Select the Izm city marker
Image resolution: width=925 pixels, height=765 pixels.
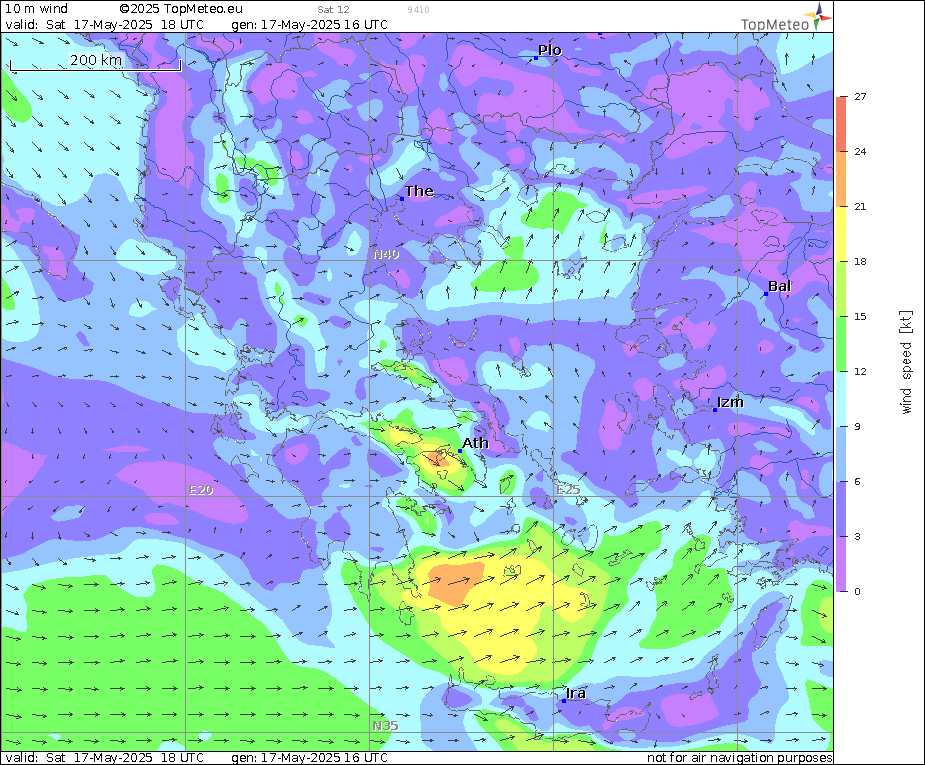tap(715, 409)
